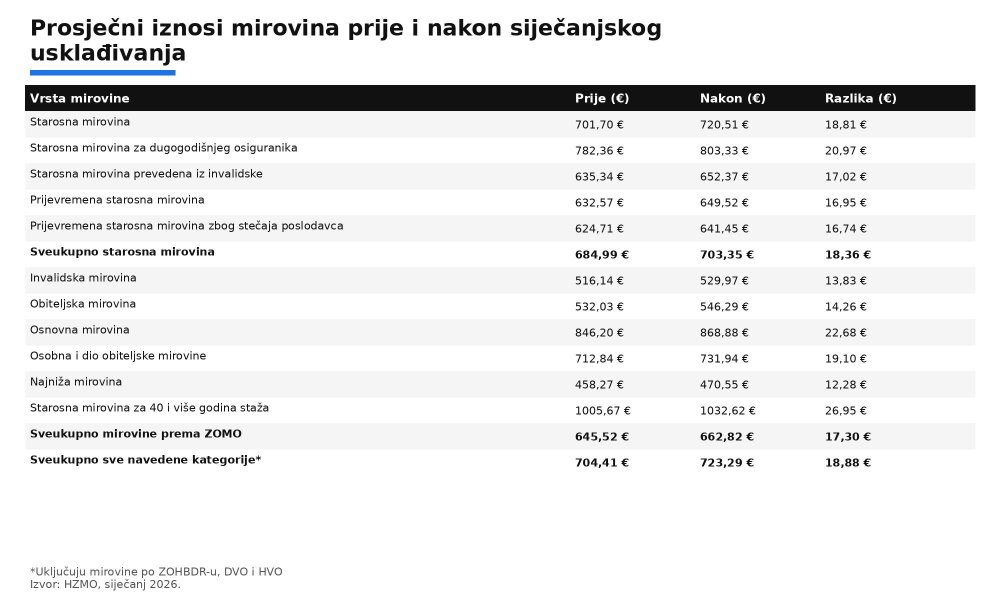Click the 'Nakon (€)' column header
1000x600 pixels.
(732, 98)
